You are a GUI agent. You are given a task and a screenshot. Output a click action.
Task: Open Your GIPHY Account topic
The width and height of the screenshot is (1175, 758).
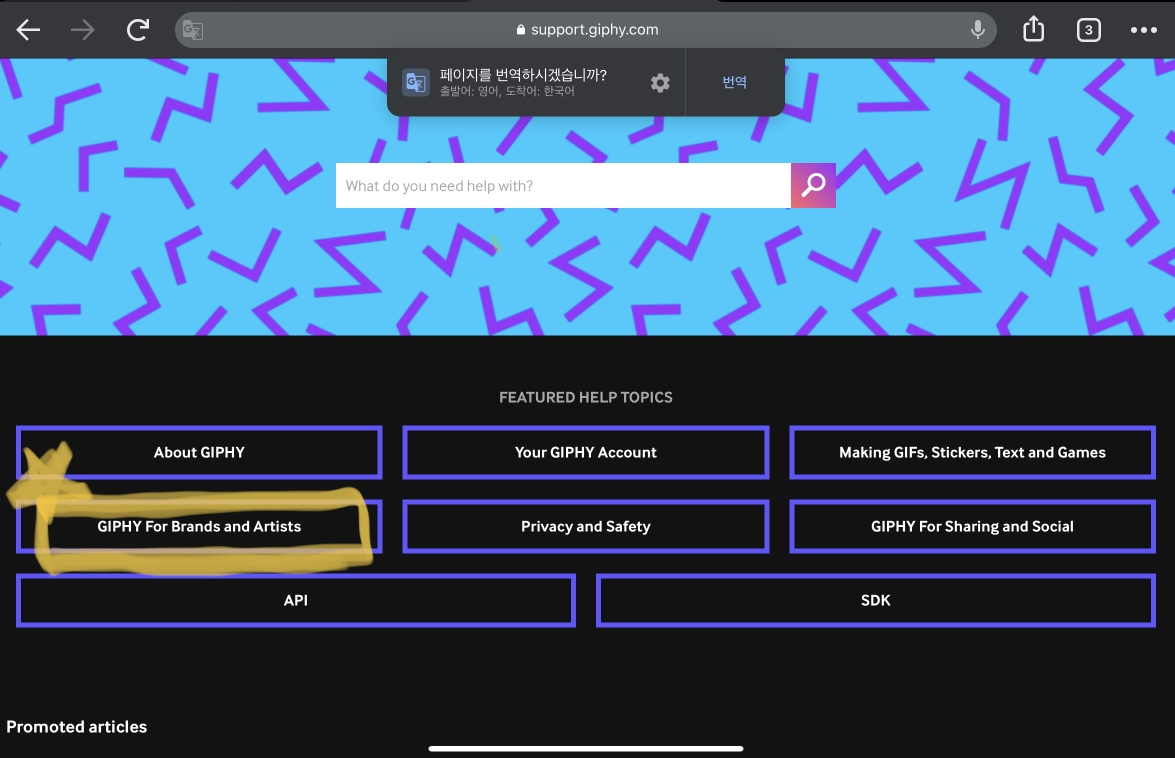pyautogui.click(x=585, y=452)
